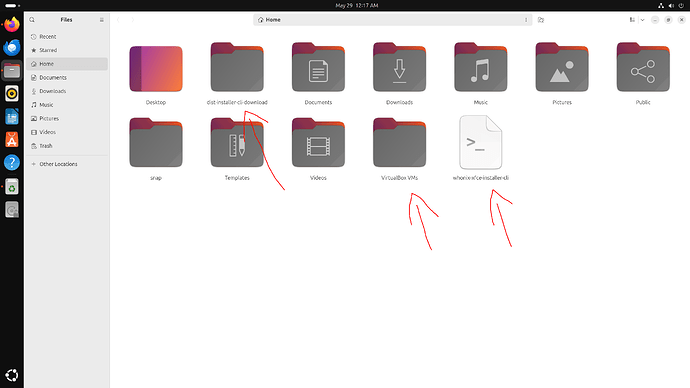Click the Files dock icon
The image size is (690, 388).
12,70
